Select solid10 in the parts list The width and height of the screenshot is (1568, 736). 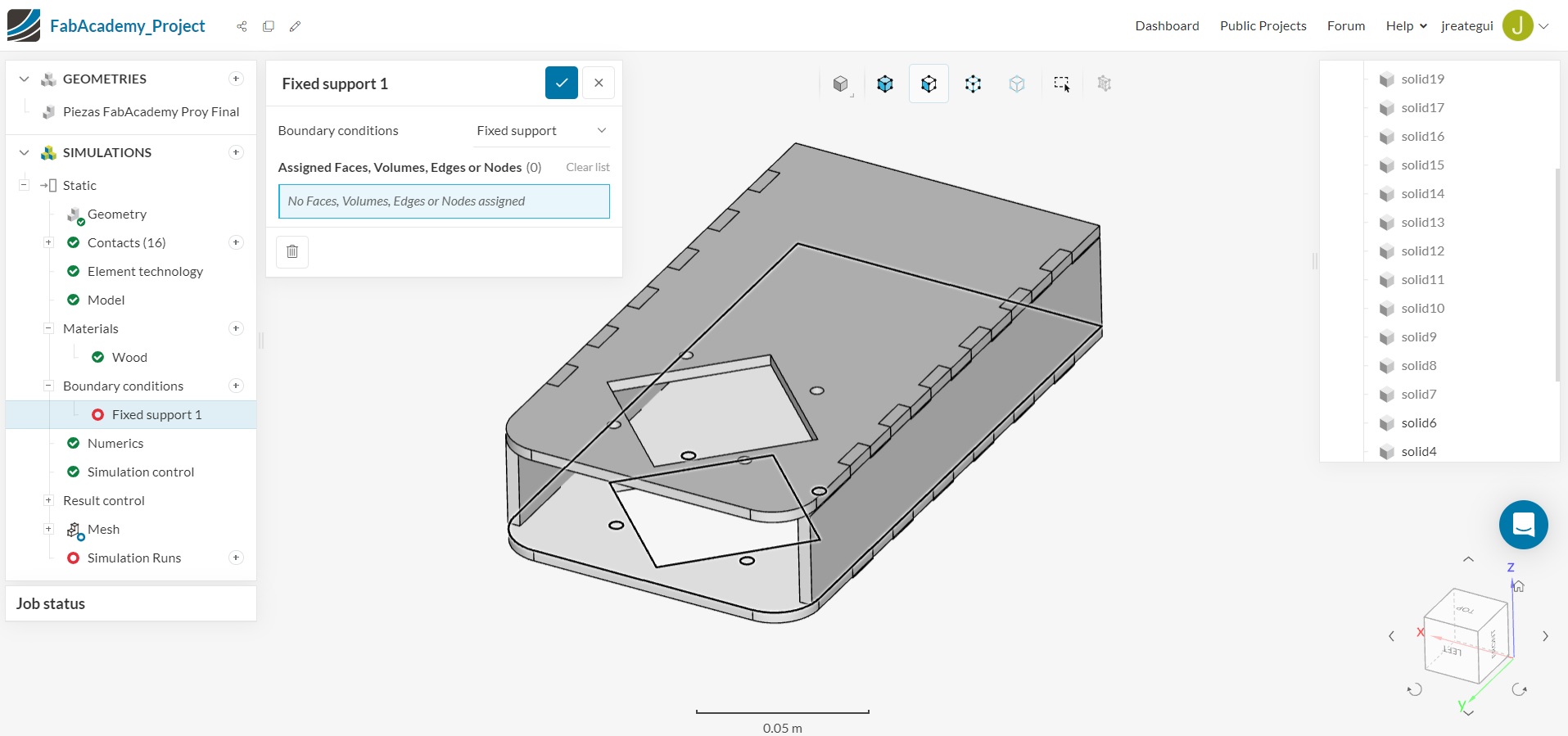pyautogui.click(x=1422, y=309)
